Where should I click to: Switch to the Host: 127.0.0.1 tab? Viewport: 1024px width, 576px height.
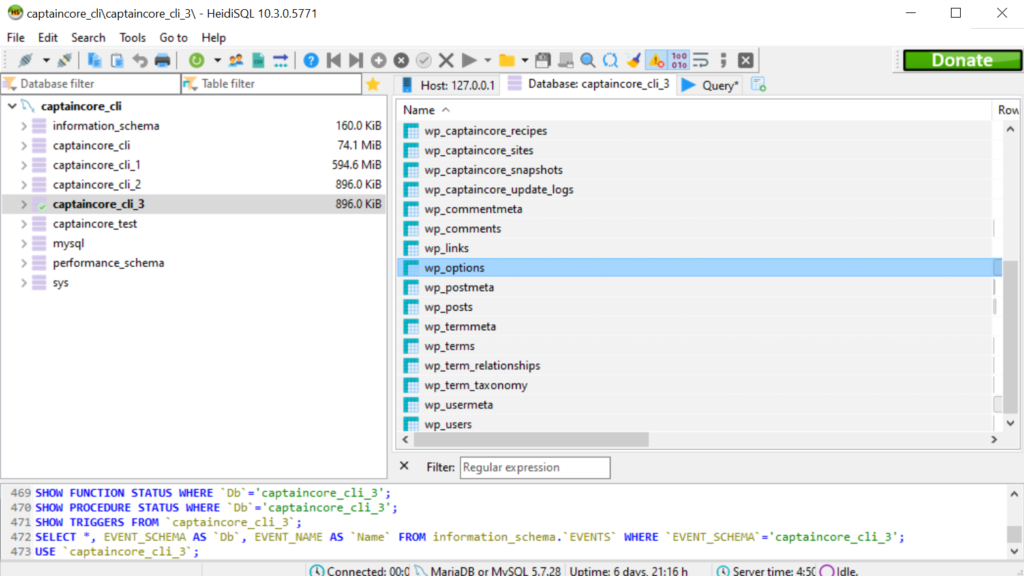point(448,85)
